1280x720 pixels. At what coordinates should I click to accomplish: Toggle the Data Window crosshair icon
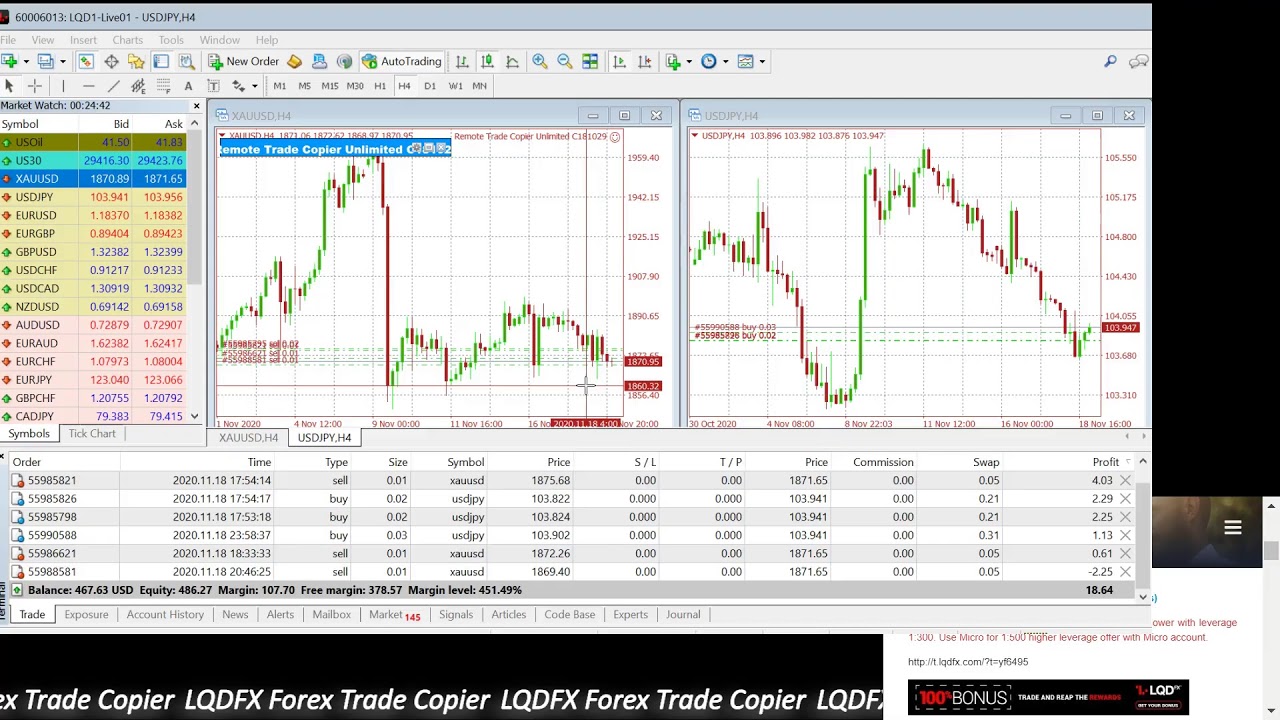coord(111,61)
